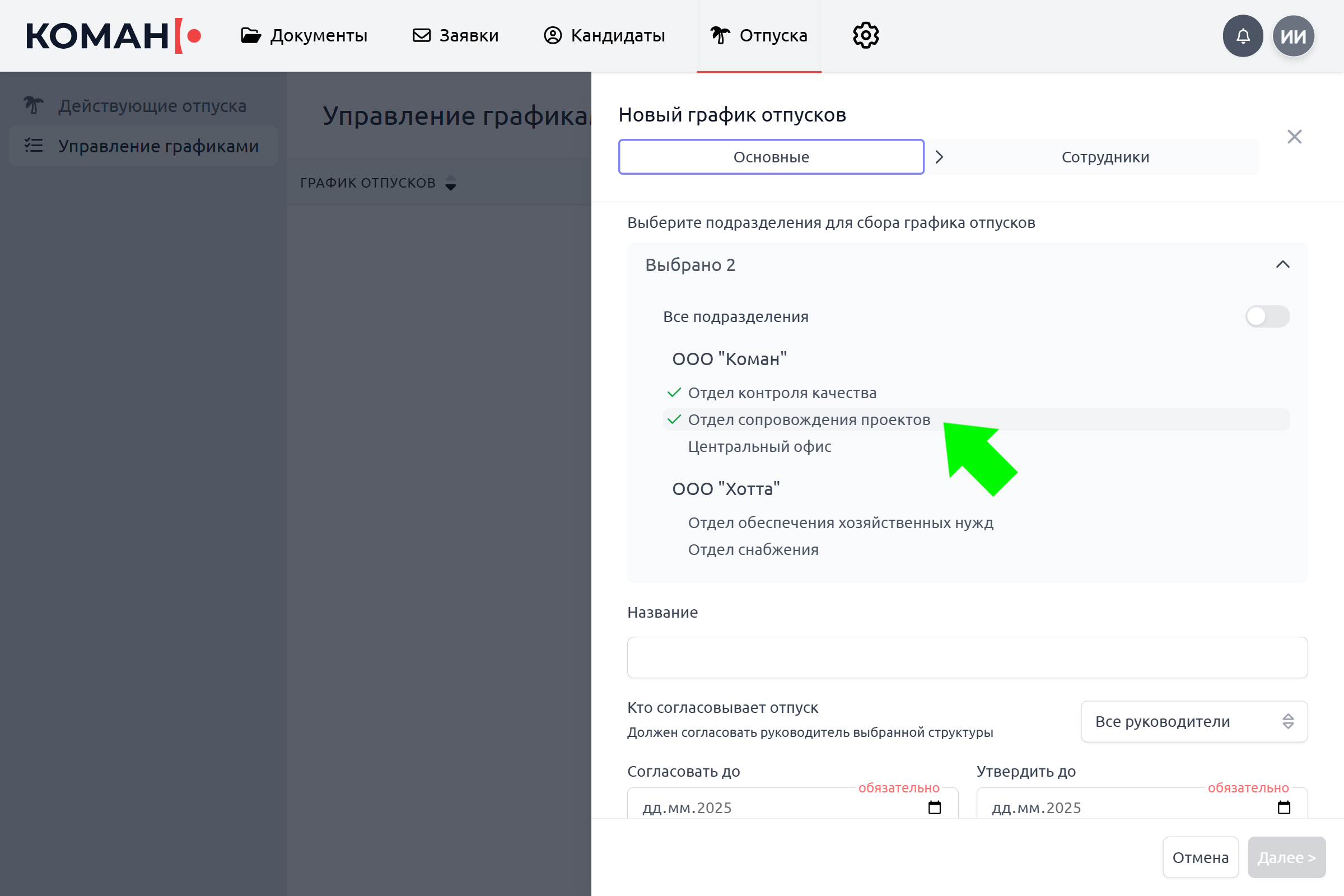The height and width of the screenshot is (896, 1344).
Task: Uncheck Отдел контроля качества department
Action: [x=781, y=393]
